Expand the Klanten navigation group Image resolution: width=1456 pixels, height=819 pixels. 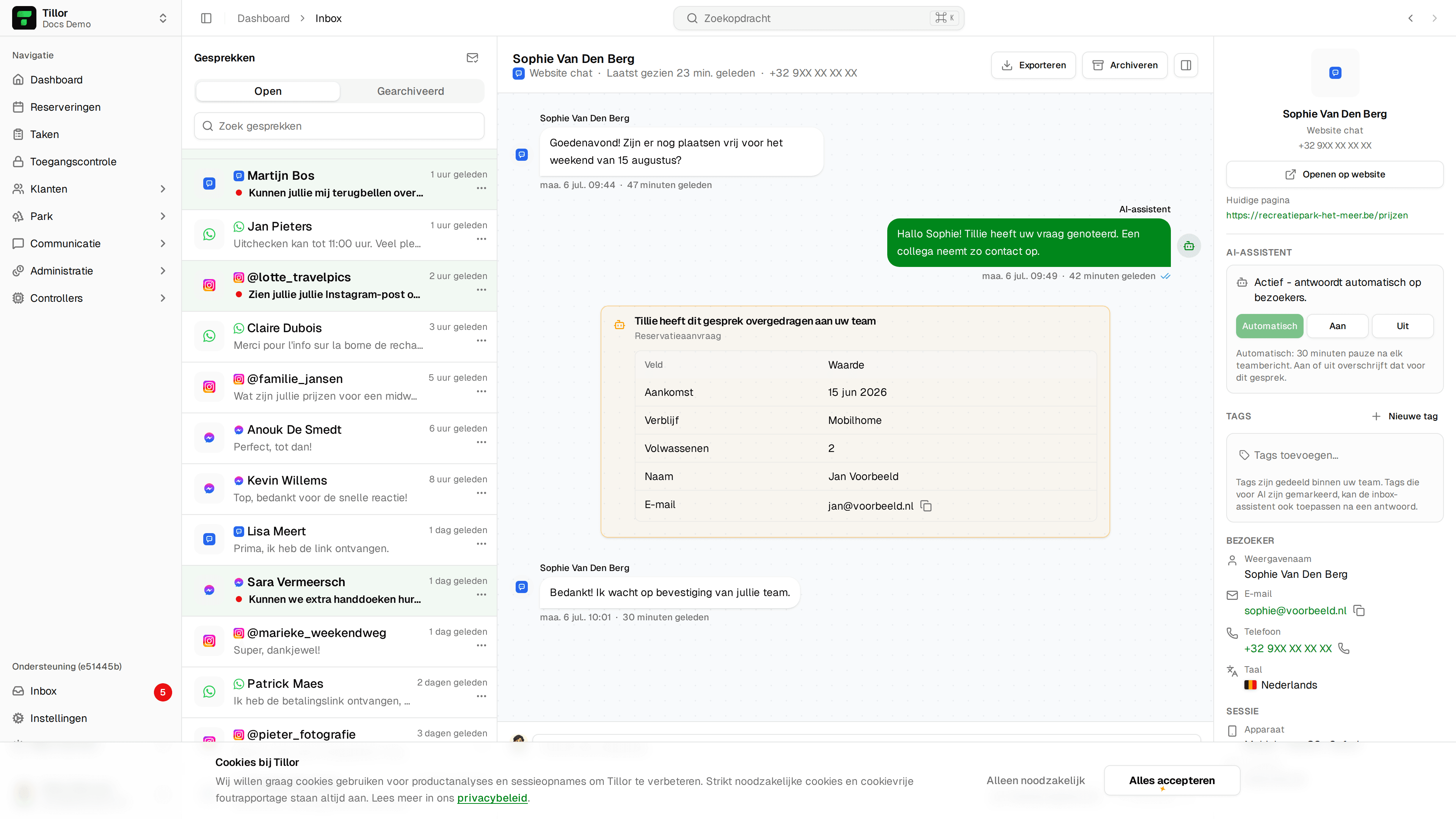coord(91,189)
